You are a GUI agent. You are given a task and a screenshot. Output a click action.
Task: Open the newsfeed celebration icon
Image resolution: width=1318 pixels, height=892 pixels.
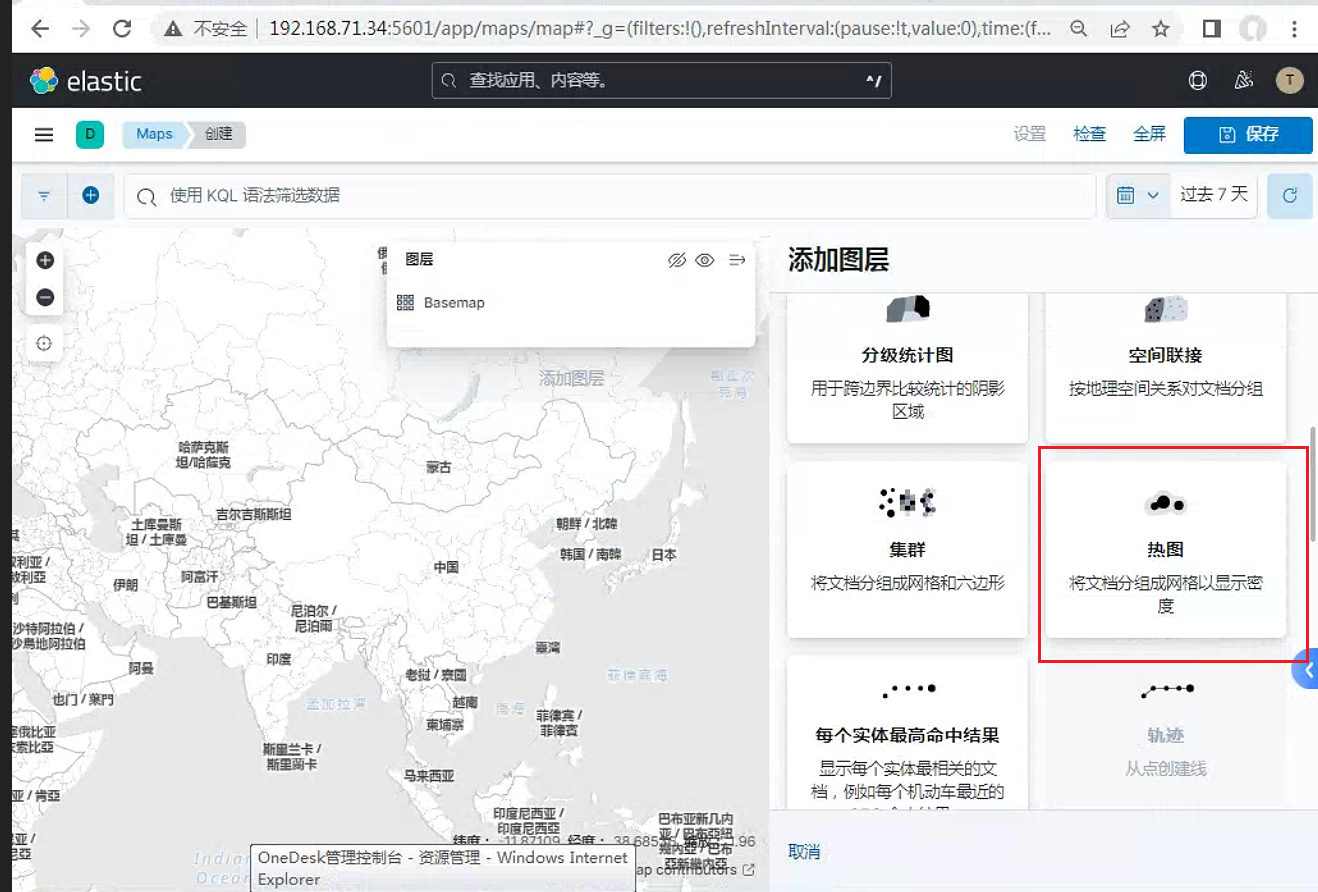click(x=1244, y=81)
